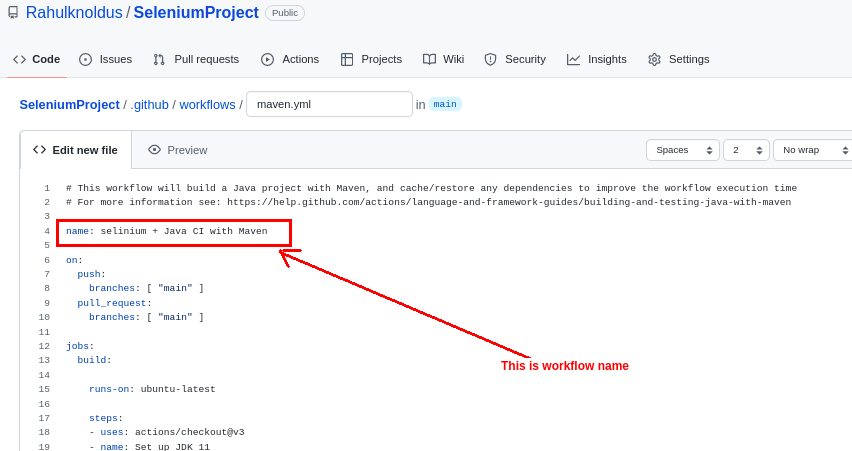
Task: Click the 'on:' key on line 6
Action: (74, 260)
